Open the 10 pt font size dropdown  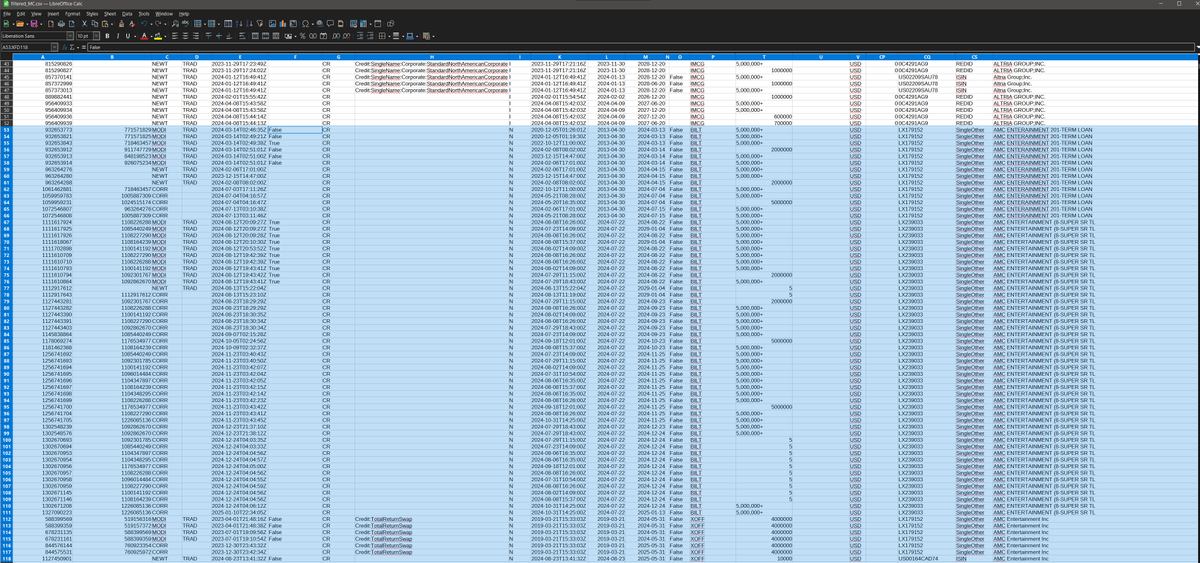coord(96,36)
